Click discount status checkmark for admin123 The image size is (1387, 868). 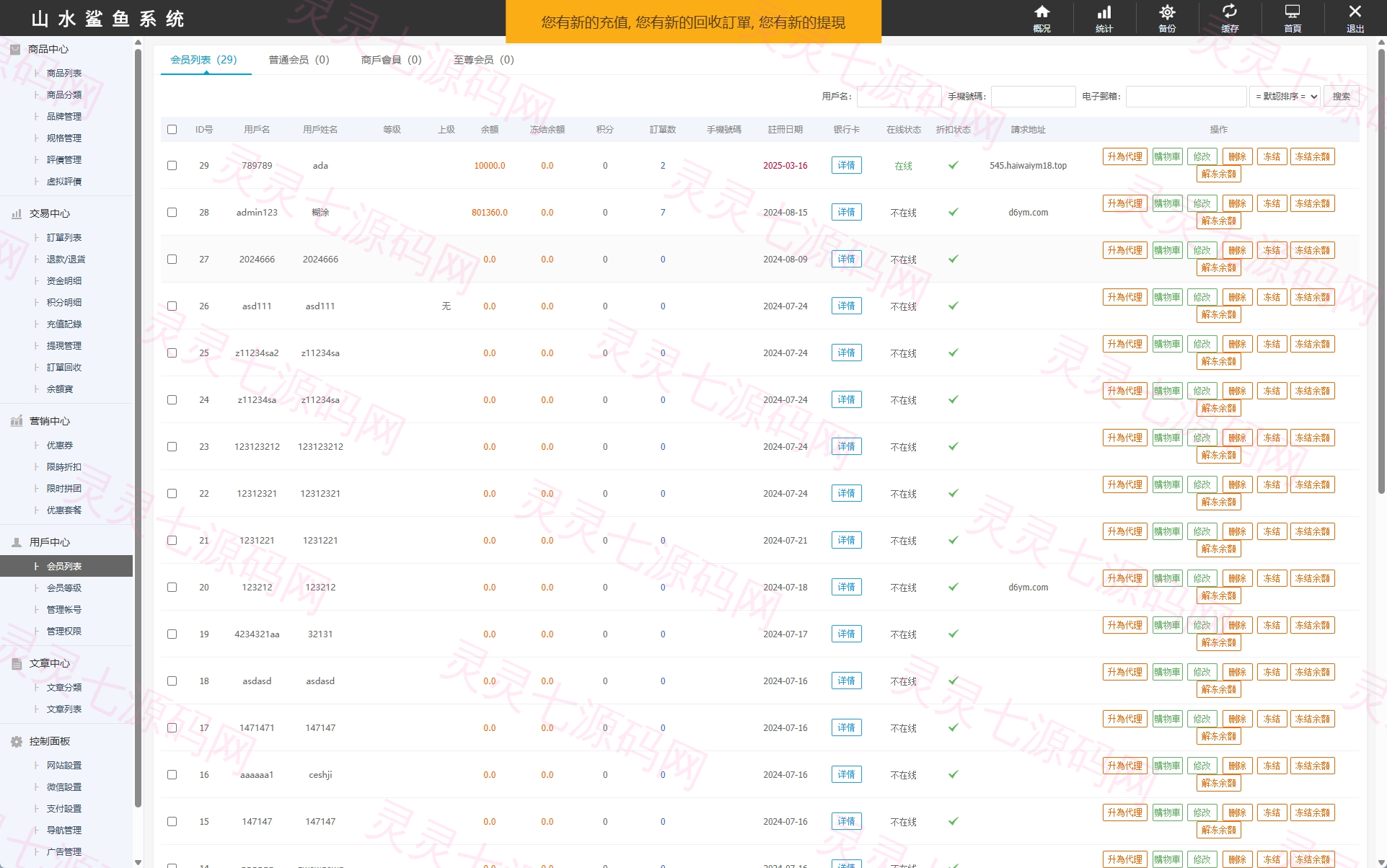(953, 212)
